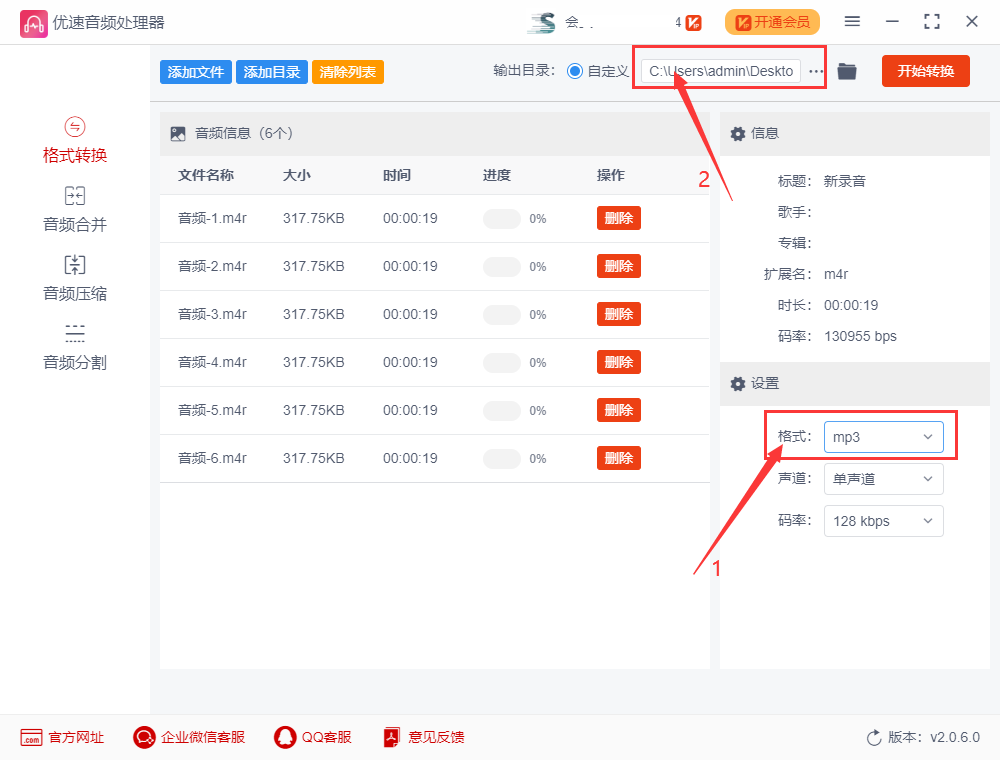
Task: Click progress bar of 音频-6.m4r
Action: [502, 458]
